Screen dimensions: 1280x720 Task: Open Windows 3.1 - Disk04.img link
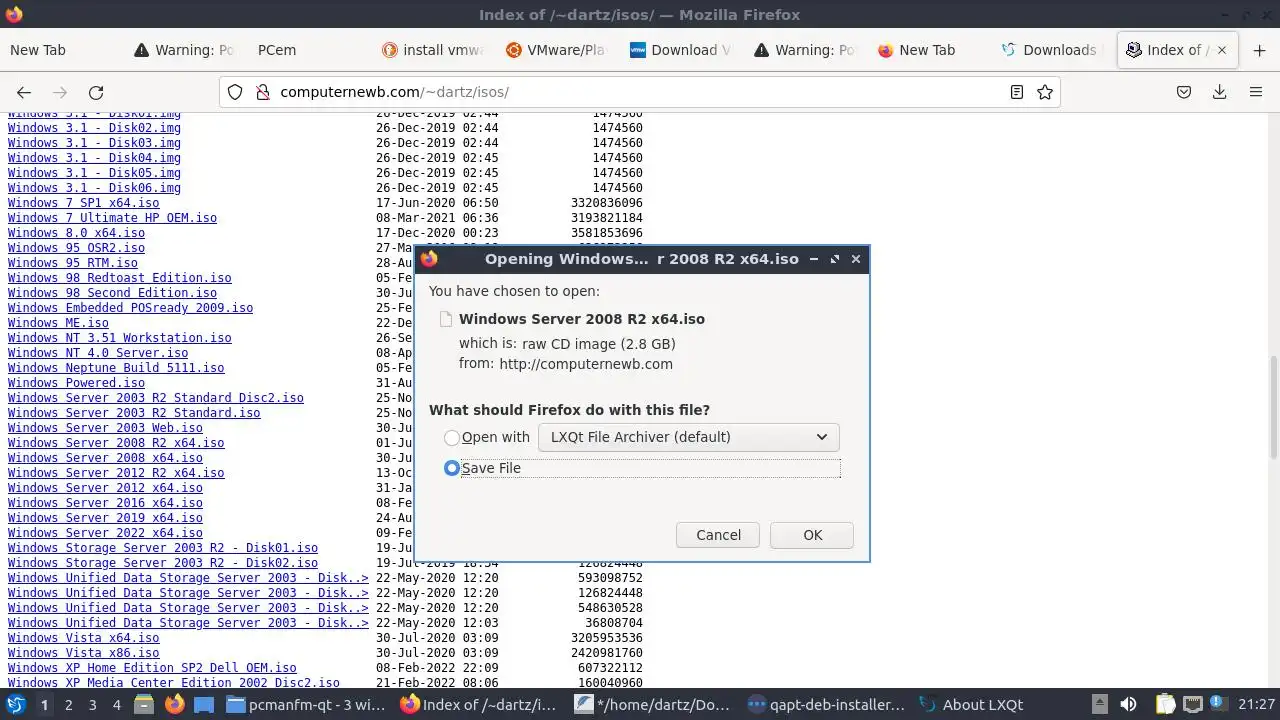(94, 158)
